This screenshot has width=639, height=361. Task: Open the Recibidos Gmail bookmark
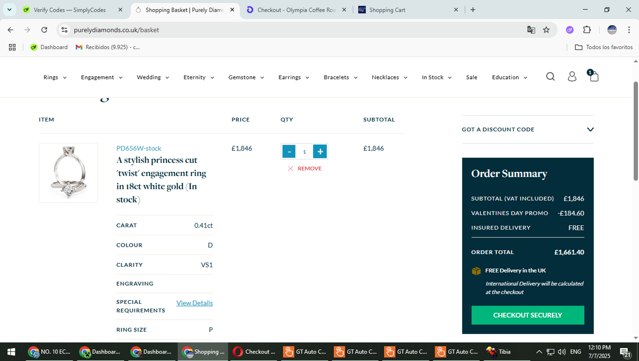click(x=108, y=47)
